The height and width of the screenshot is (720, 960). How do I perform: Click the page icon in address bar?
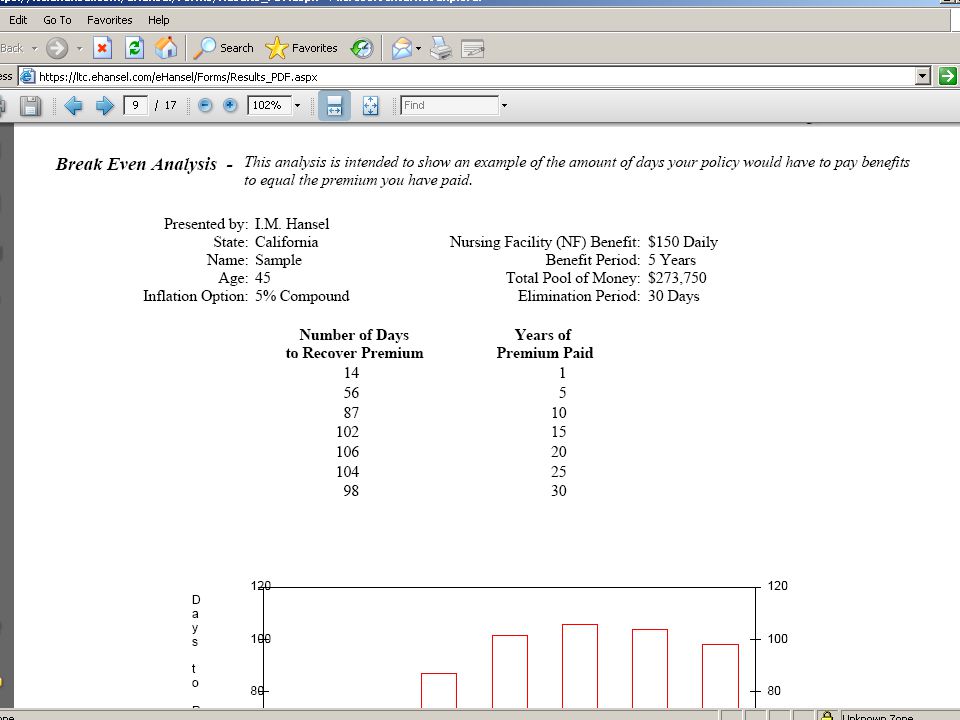(28, 77)
